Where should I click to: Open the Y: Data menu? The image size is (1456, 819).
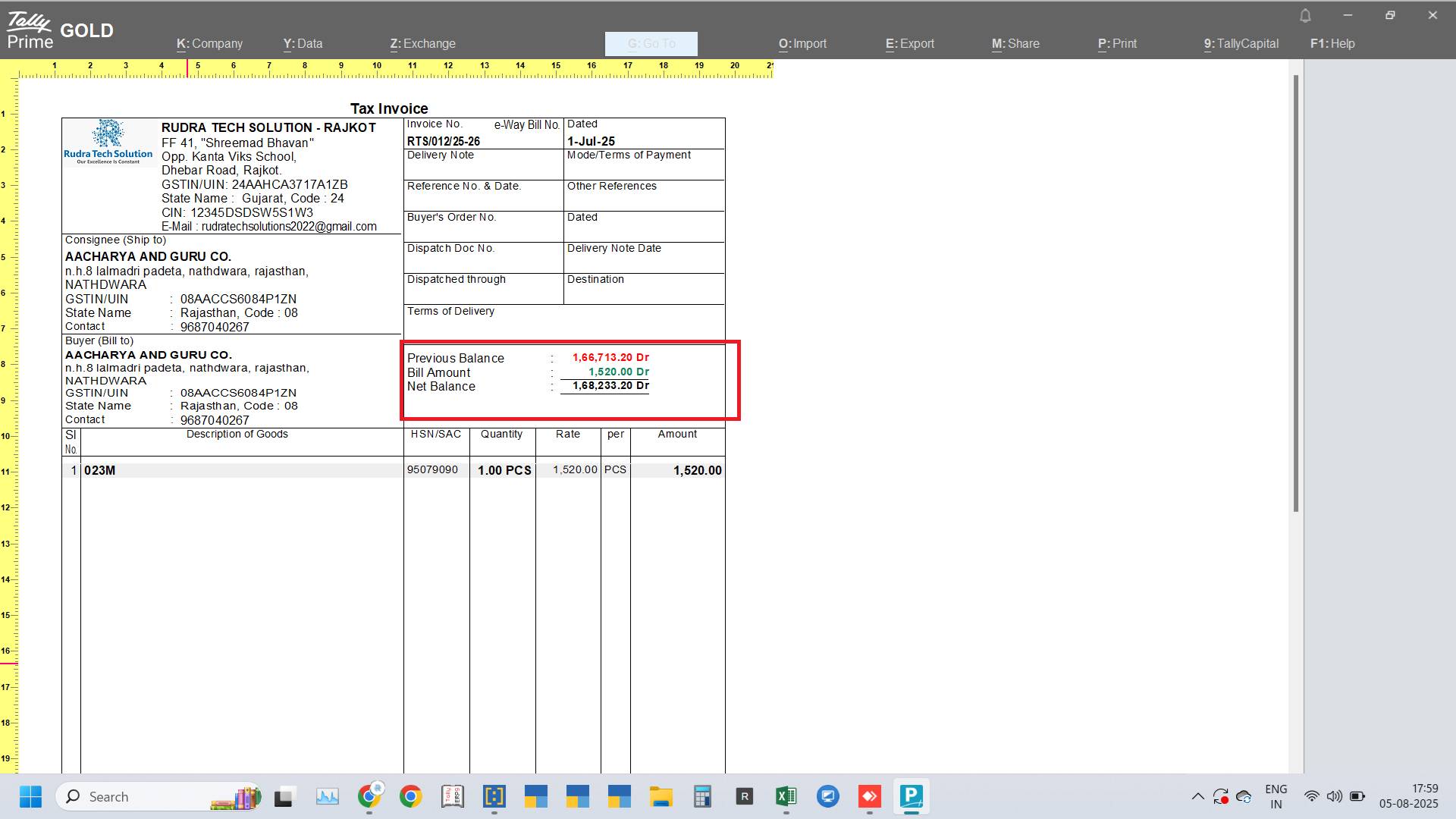pyautogui.click(x=303, y=44)
